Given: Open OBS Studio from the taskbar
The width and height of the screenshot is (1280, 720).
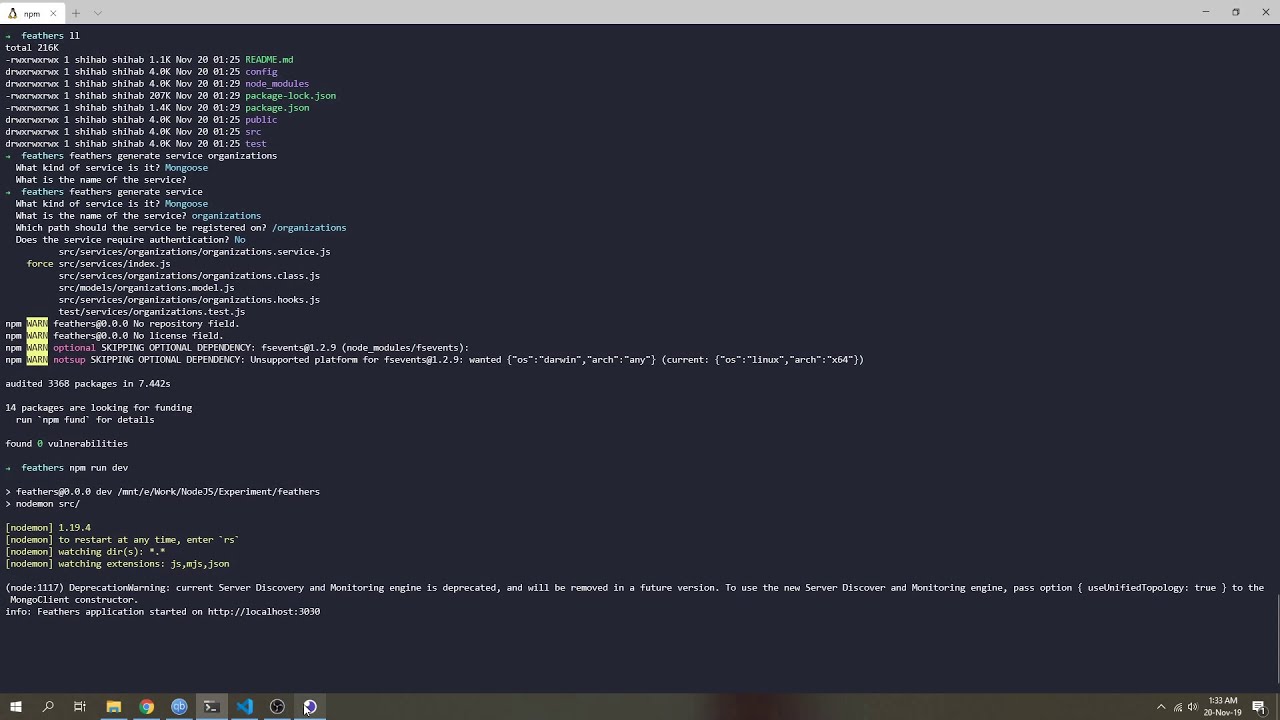Looking at the screenshot, I should (x=277, y=707).
